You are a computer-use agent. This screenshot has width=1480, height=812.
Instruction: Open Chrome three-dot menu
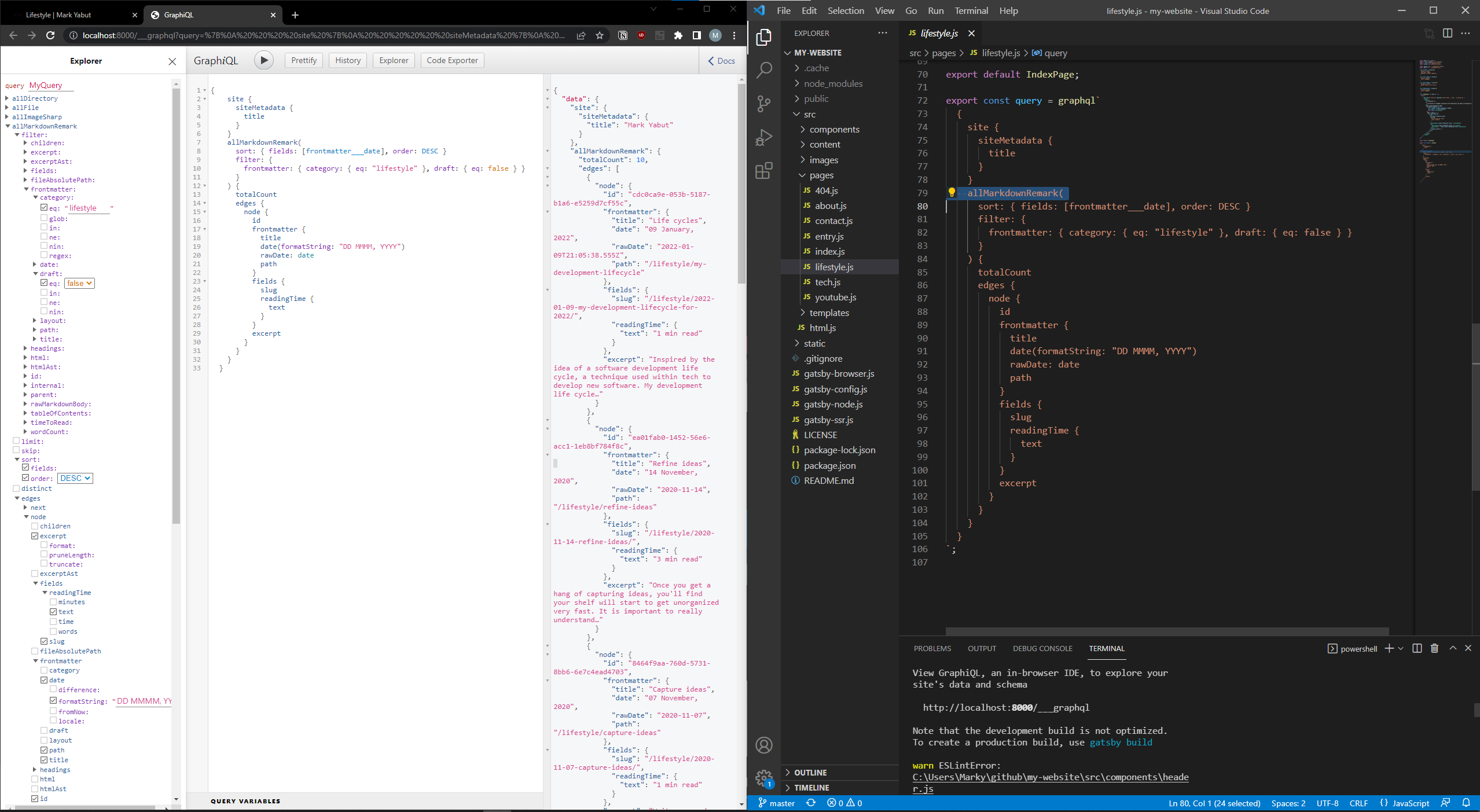pos(735,35)
